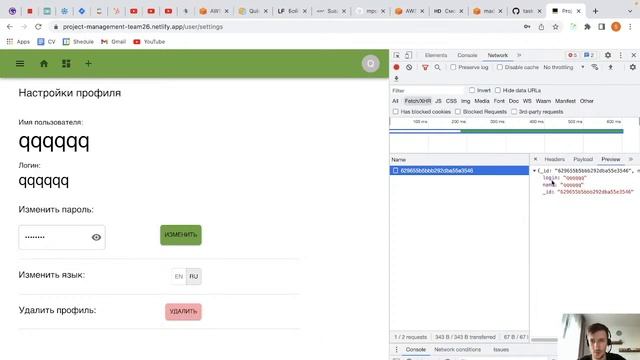
Task: Show more DevTools panels chevron
Action: 519,55
